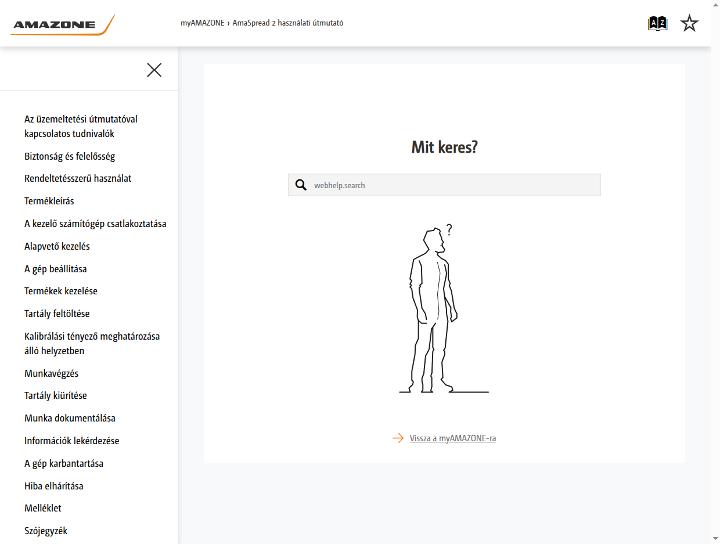Open A kezelő számítógép csatlakoztatása

click(96, 224)
